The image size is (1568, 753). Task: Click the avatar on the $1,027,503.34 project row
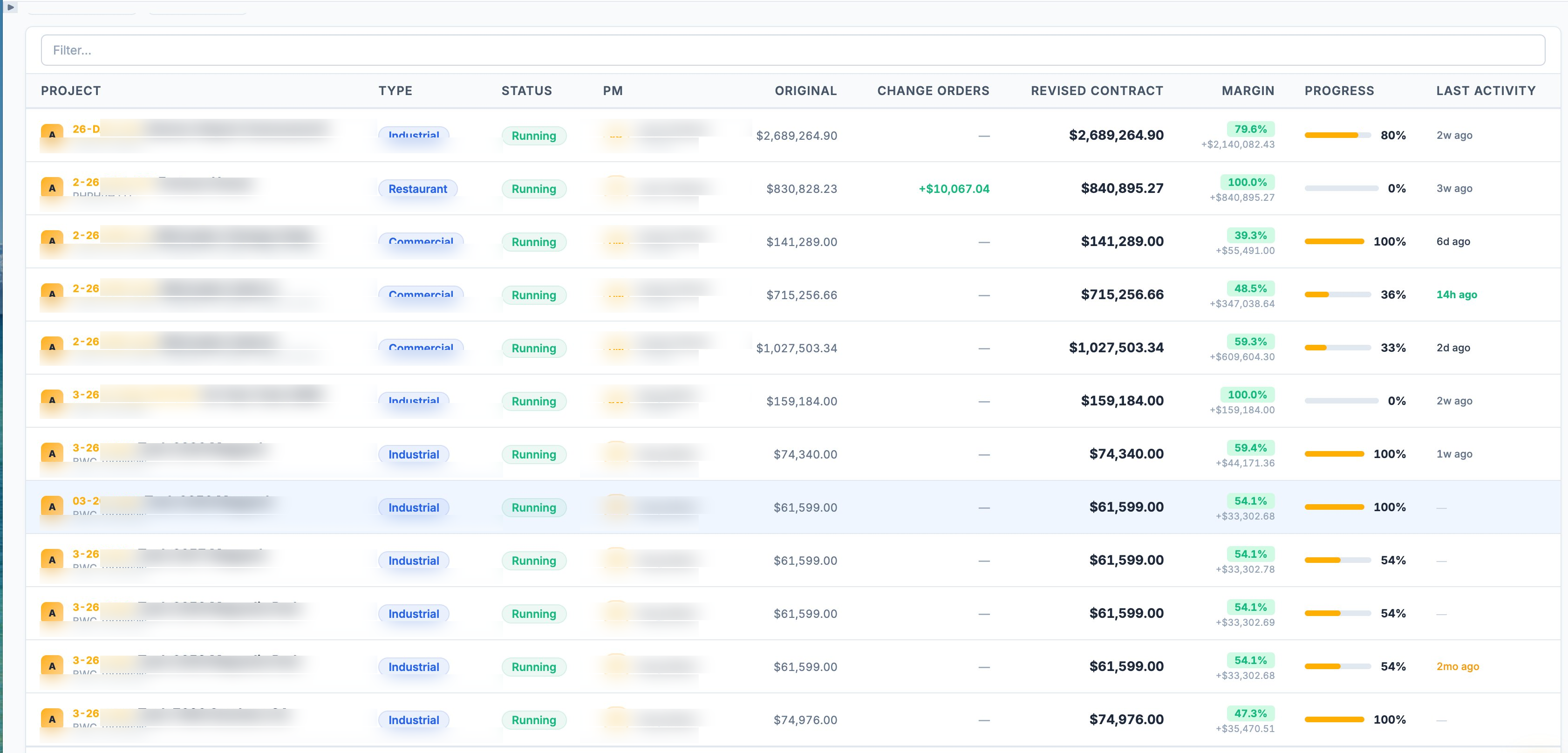(x=52, y=348)
